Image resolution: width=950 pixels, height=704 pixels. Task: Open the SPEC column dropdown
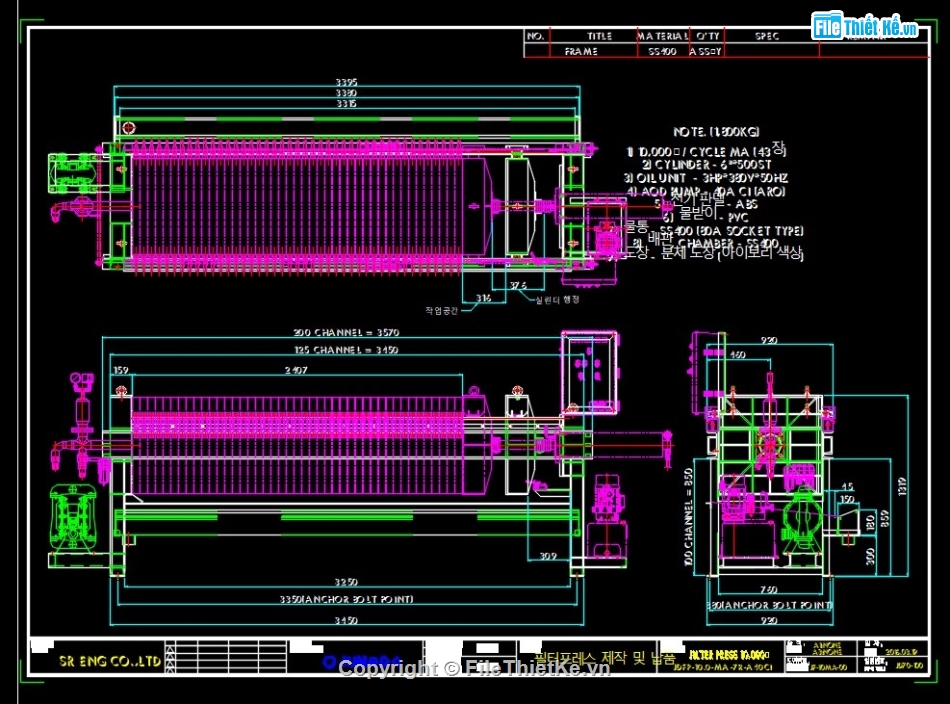point(765,35)
